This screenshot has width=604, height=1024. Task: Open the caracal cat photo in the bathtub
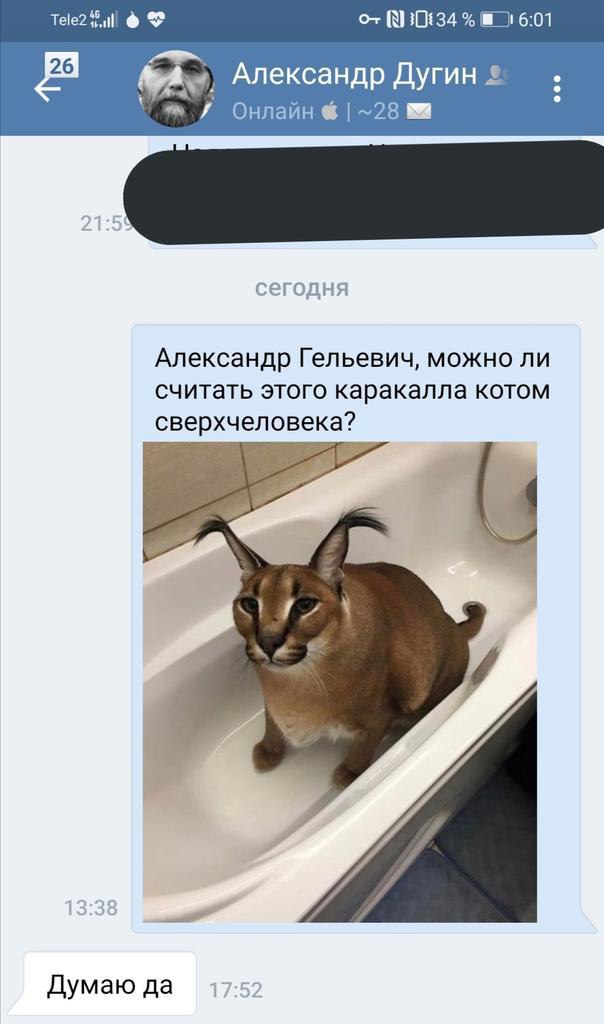pos(340,682)
